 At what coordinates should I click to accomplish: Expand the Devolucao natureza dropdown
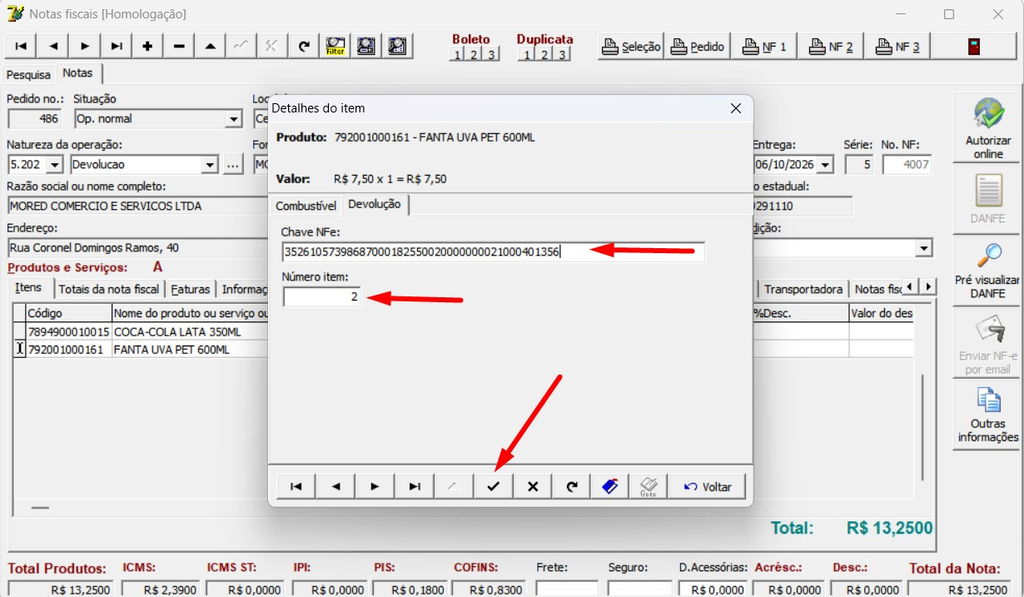coord(210,165)
